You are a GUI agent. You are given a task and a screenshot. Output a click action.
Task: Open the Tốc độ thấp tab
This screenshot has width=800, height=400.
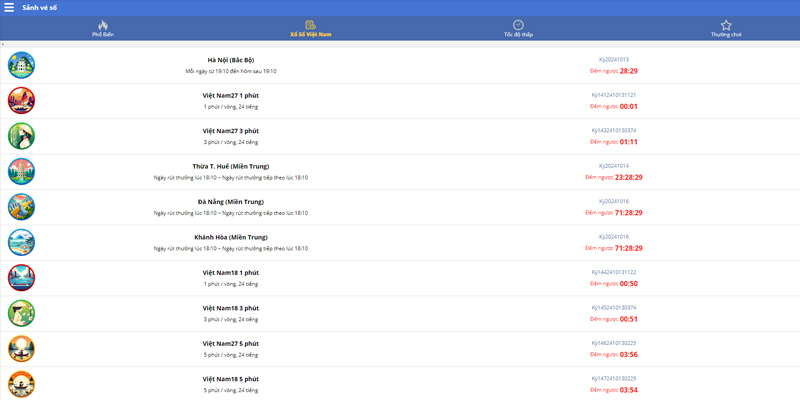point(518,28)
